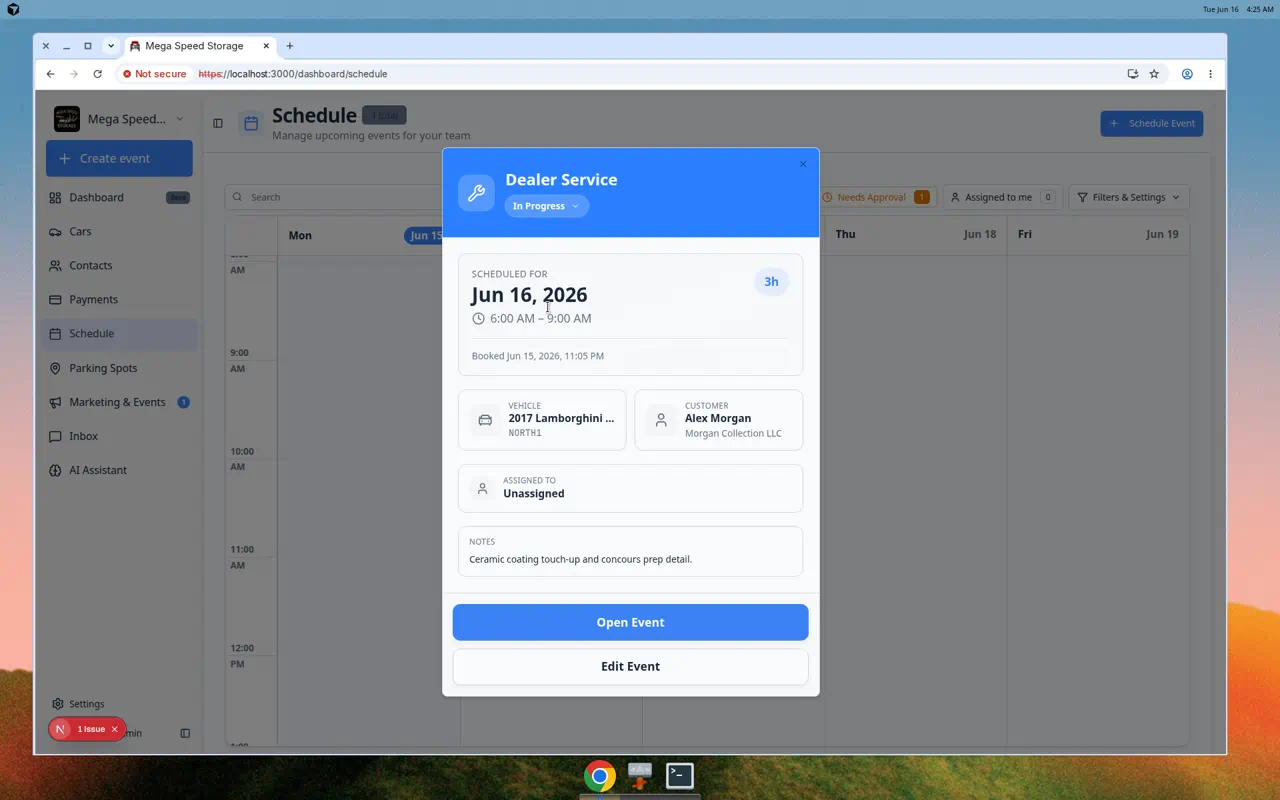Click the Inbox message icon
This screenshot has width=1280, height=800.
coord(55,436)
